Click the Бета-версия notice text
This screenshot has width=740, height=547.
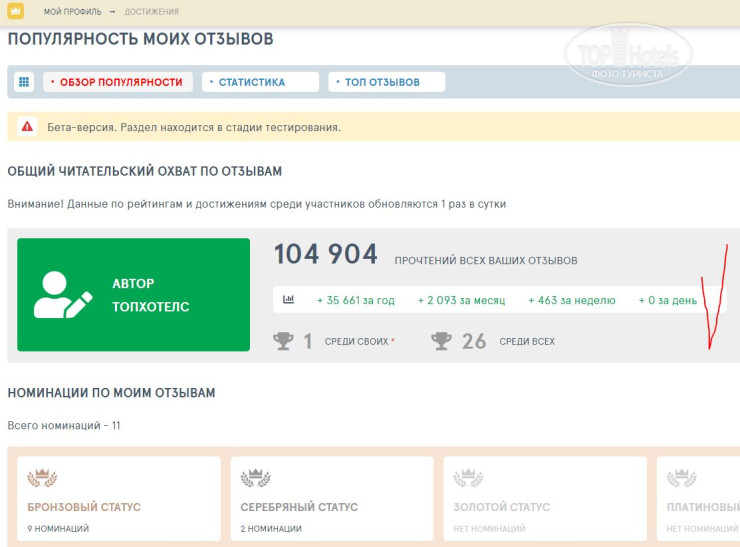pyautogui.click(x=193, y=127)
